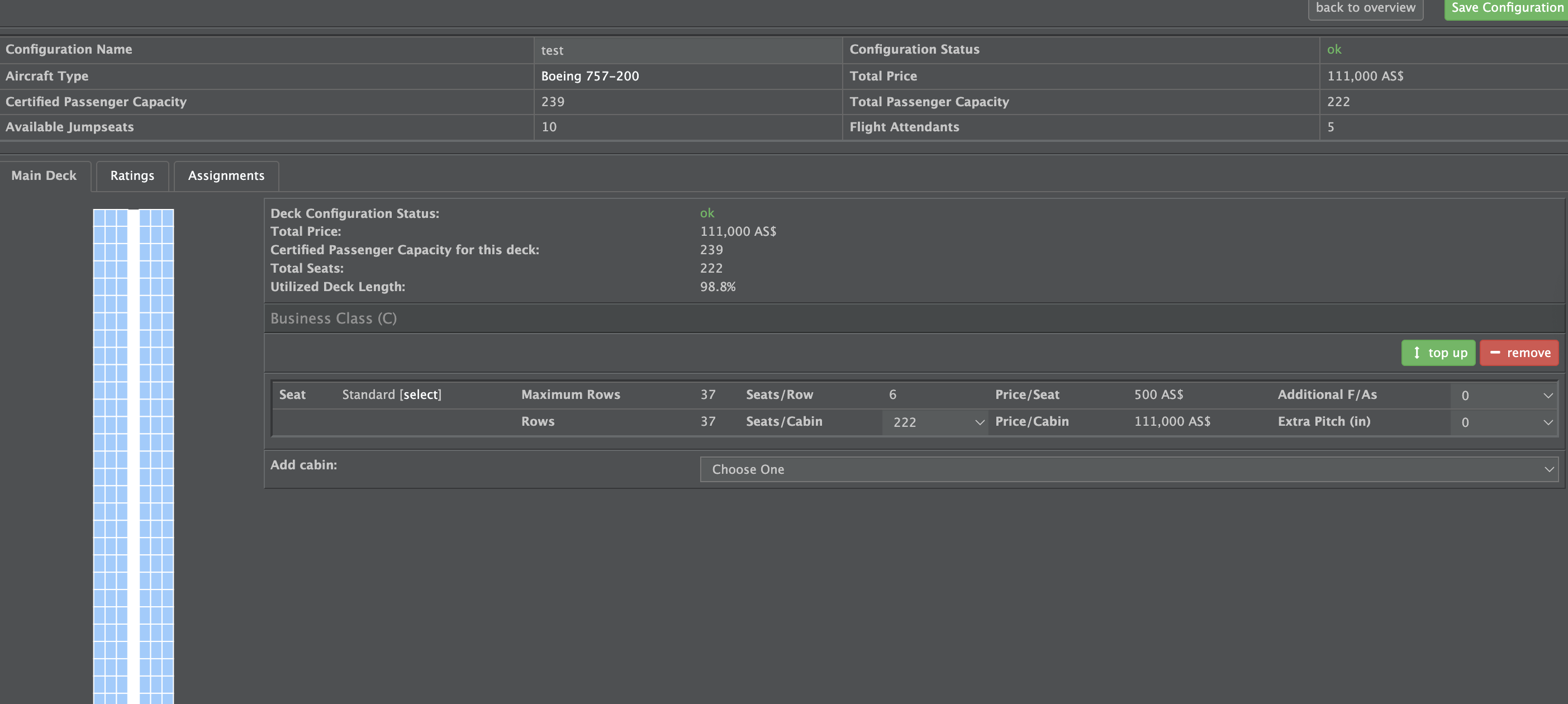
Task: Click chevron arrow of Additional F/As dropdown
Action: (x=1548, y=396)
